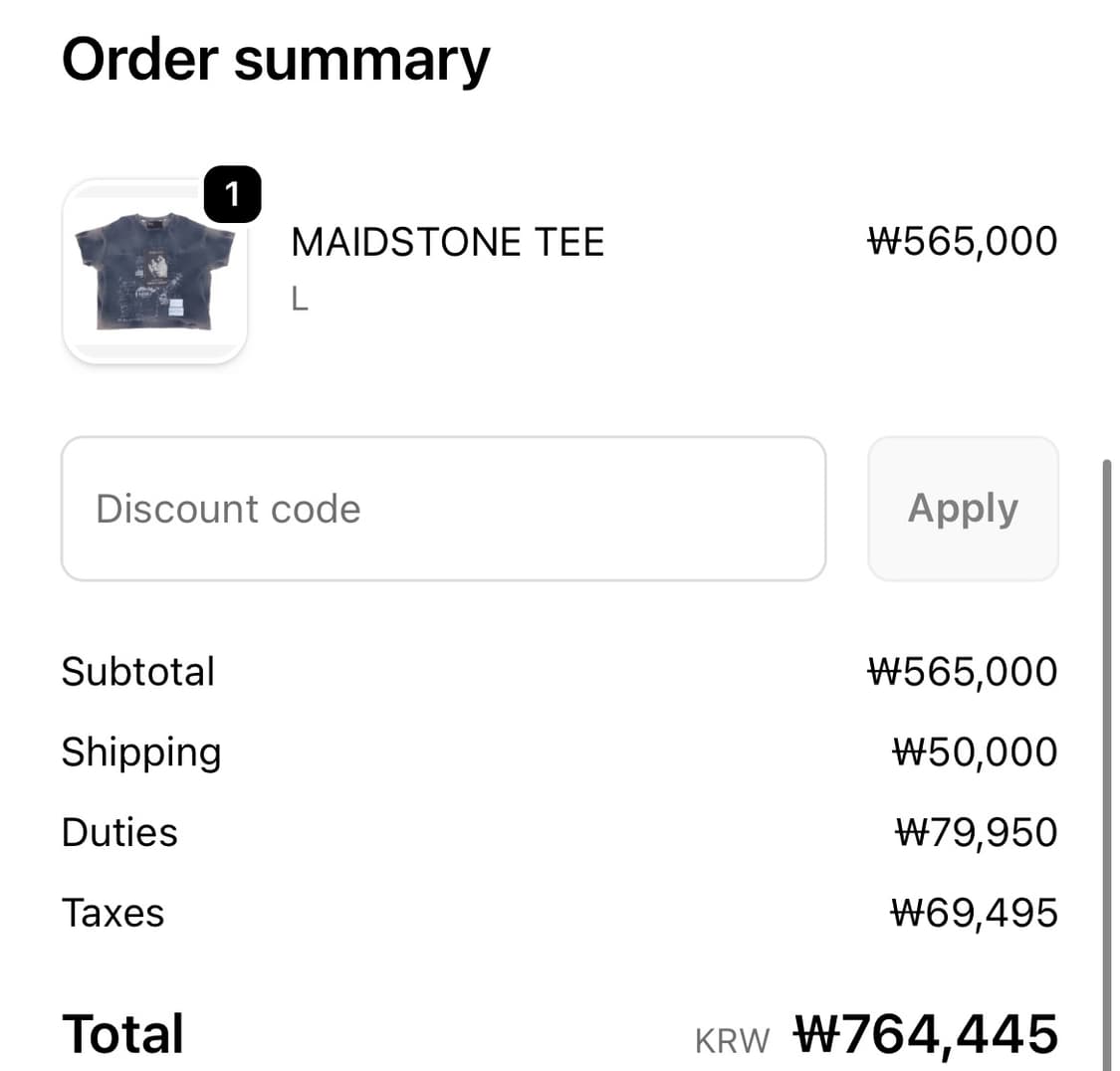Select the Shipping cost ₩50,000
Image resolution: width=1120 pixels, height=1071 pixels.
[x=974, y=752]
